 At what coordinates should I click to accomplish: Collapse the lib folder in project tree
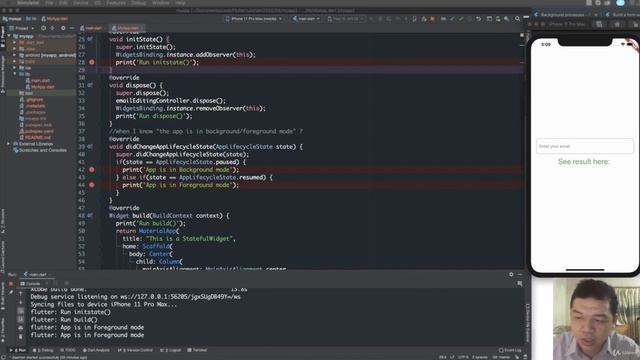(x=15, y=74)
